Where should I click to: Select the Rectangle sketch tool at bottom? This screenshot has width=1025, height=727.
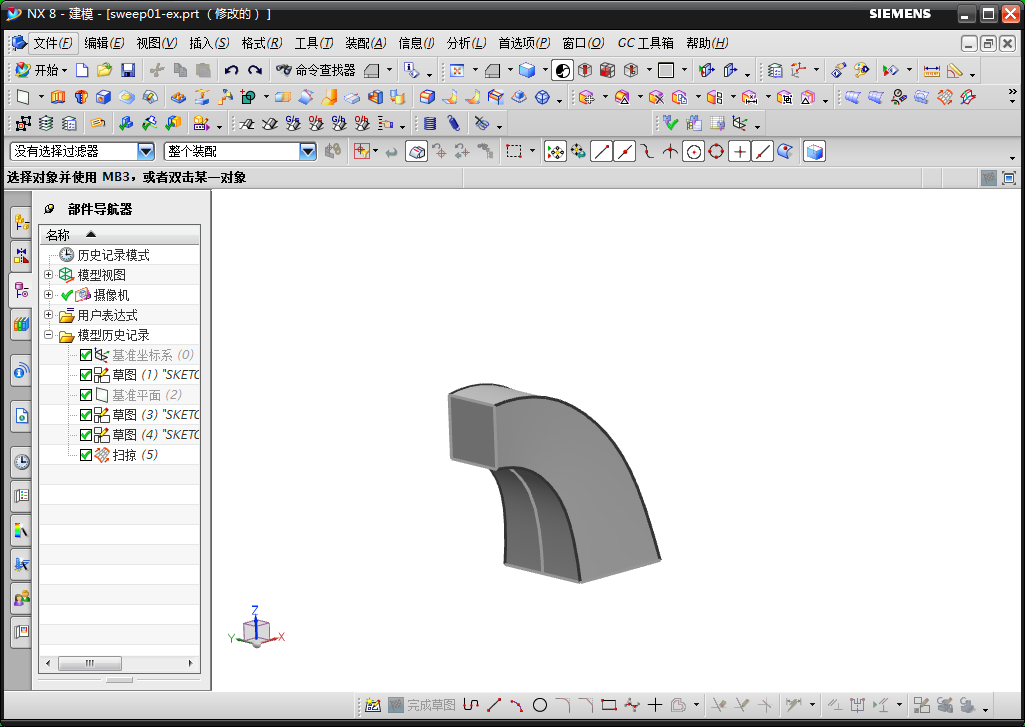[x=609, y=705]
